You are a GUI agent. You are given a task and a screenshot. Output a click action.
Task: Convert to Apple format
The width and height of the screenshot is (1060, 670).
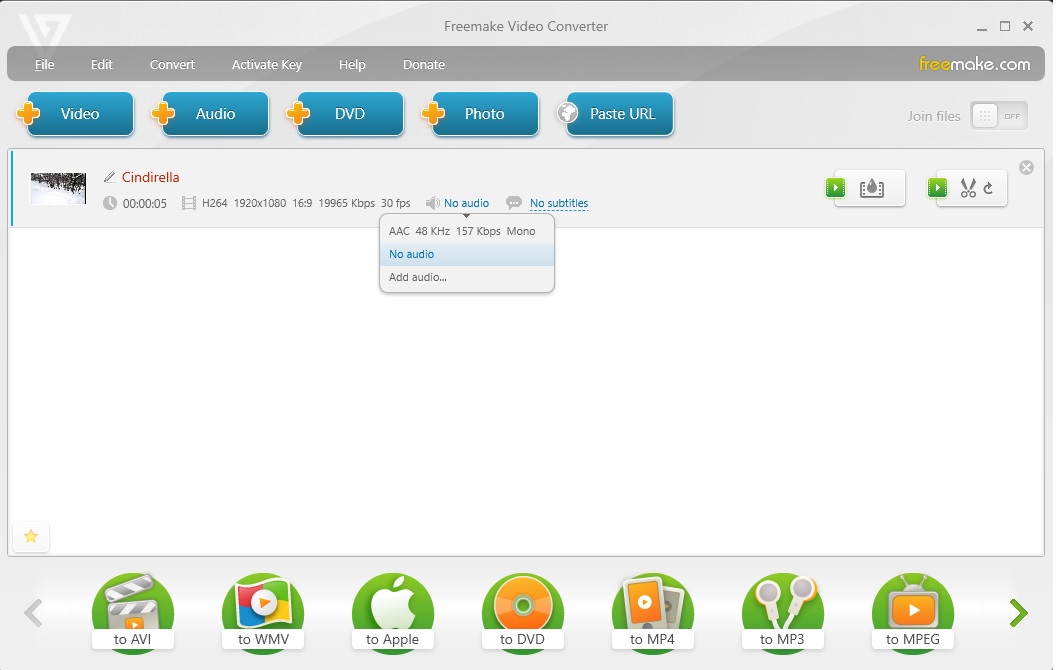[393, 614]
